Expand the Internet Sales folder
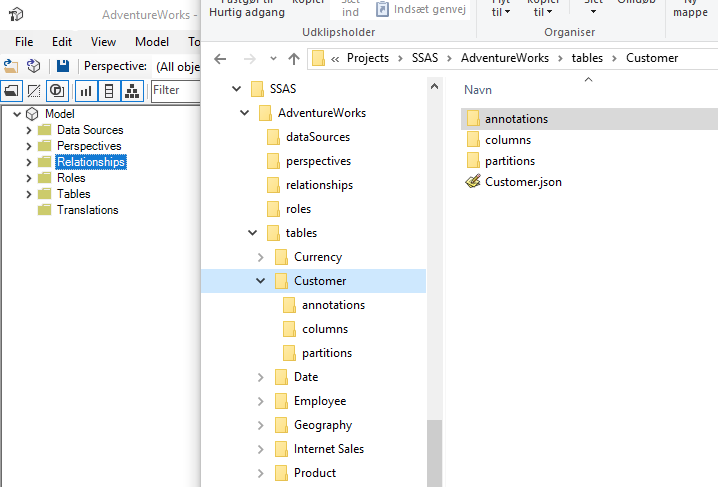This screenshot has height=487, width=718. click(261, 449)
